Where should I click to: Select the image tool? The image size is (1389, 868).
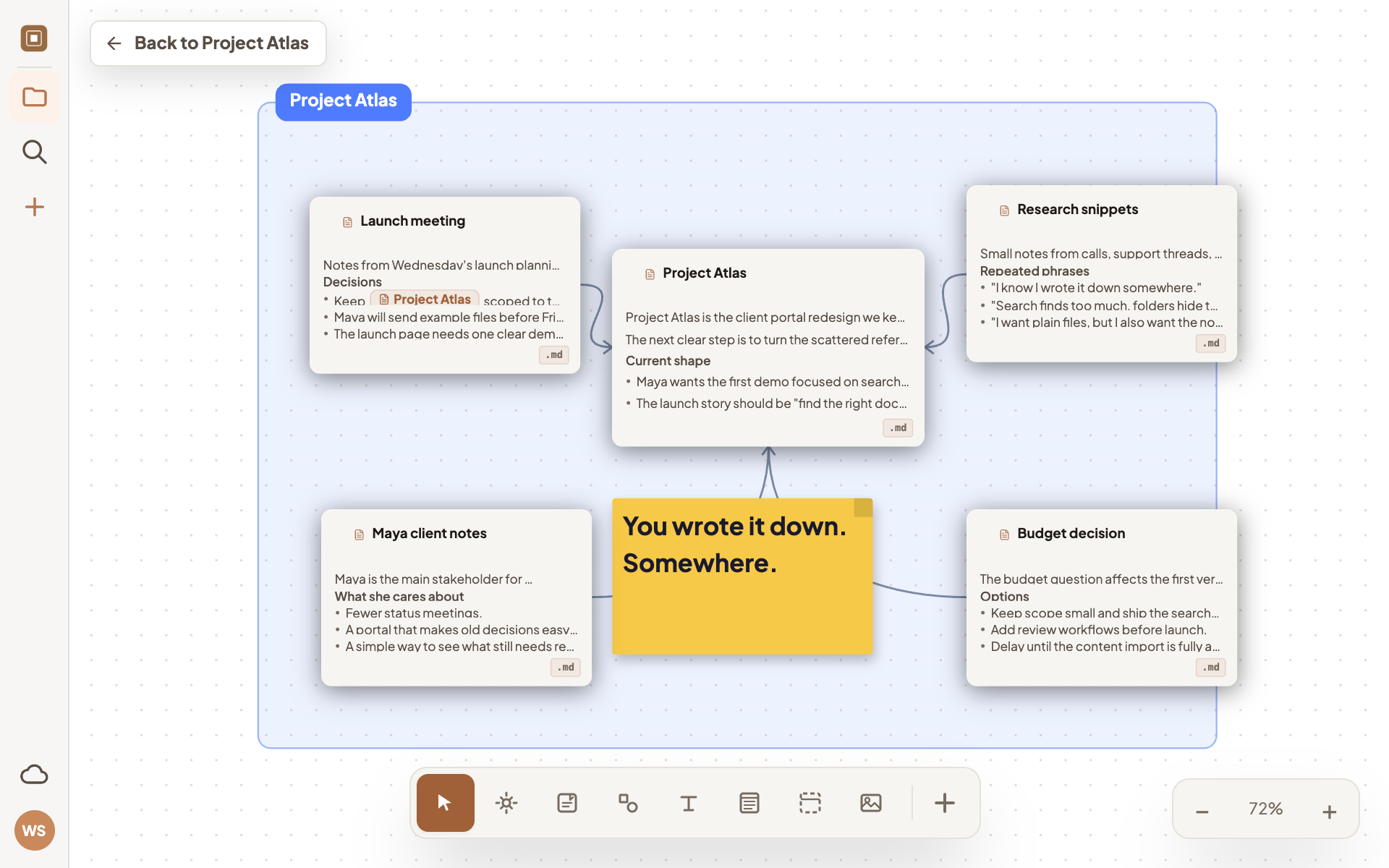pos(871,803)
